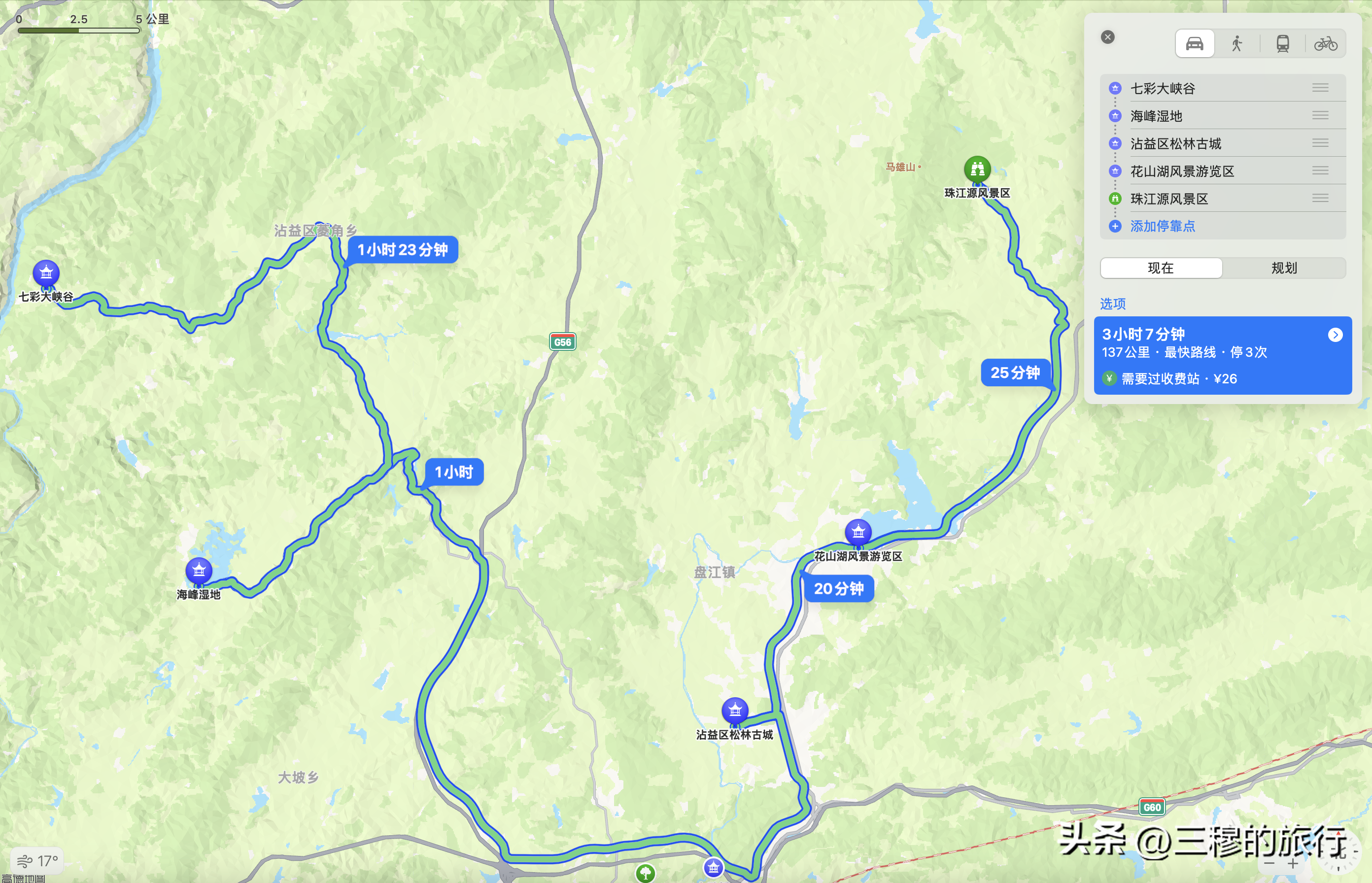Switch to cycling directions icon
Screen dimensions: 1372x883
(1326, 43)
